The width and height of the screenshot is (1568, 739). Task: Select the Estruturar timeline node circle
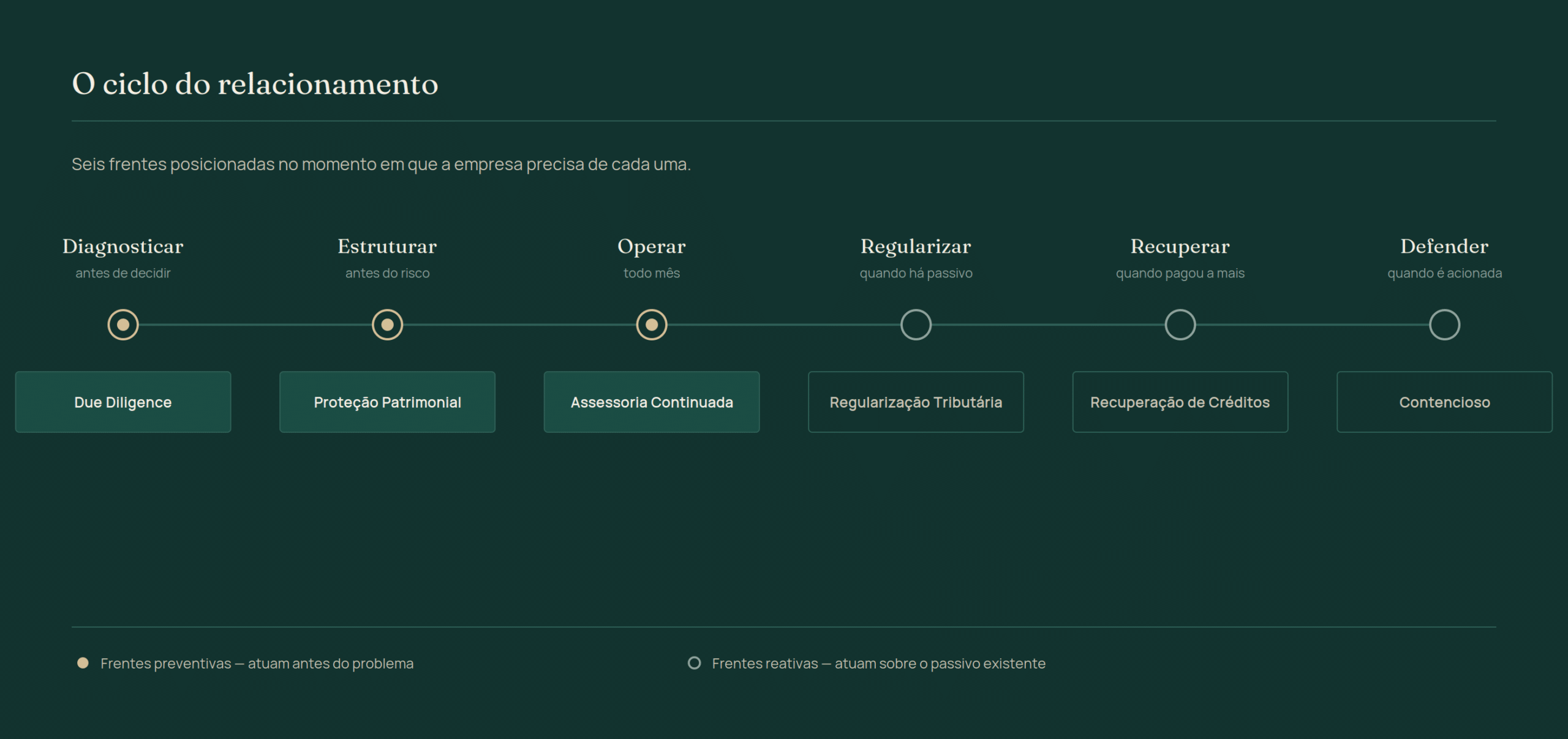tap(388, 324)
